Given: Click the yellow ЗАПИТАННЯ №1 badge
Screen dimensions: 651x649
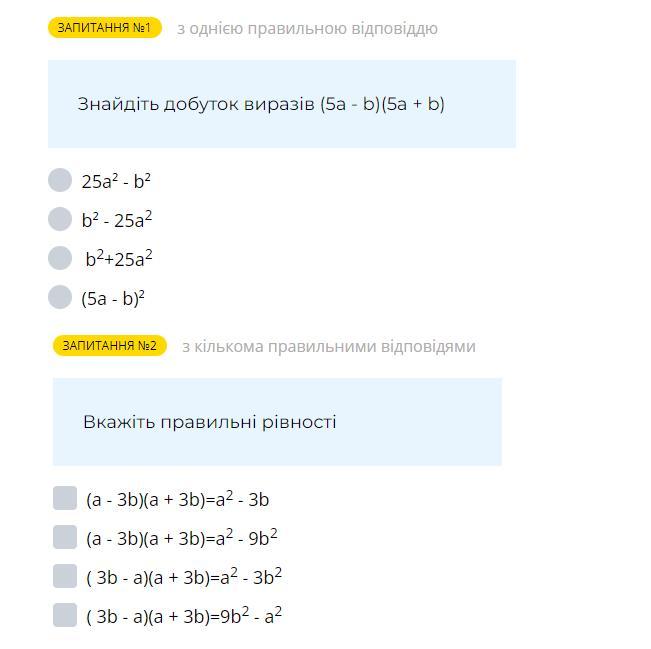Looking at the screenshot, I should point(104,28).
